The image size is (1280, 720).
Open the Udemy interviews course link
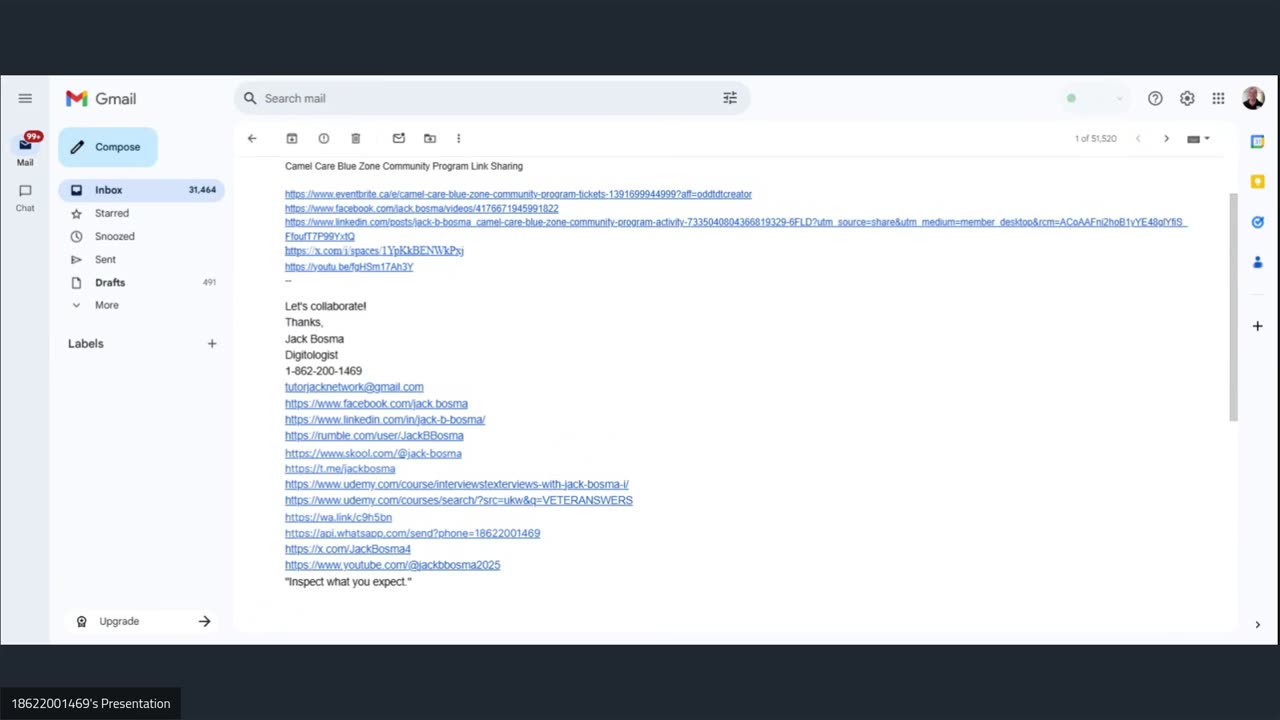coord(457,485)
